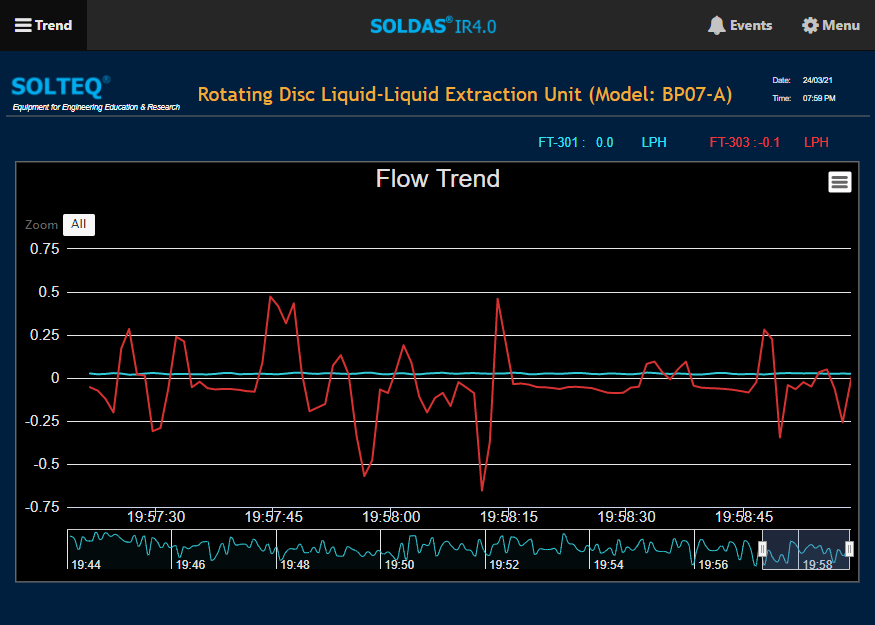Click the red lowest trough after 19:58:00
Screen dimensions: 875x625
[x=482, y=489]
